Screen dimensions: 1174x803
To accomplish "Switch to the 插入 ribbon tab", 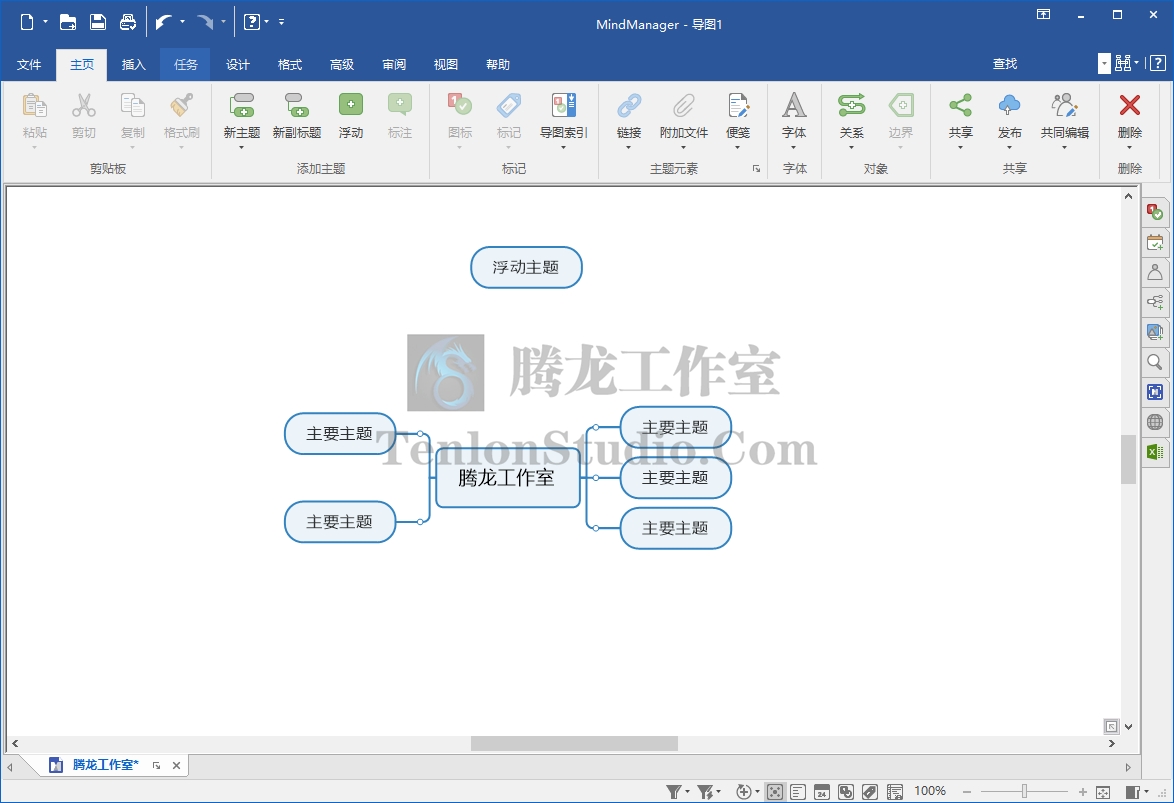I will [133, 64].
